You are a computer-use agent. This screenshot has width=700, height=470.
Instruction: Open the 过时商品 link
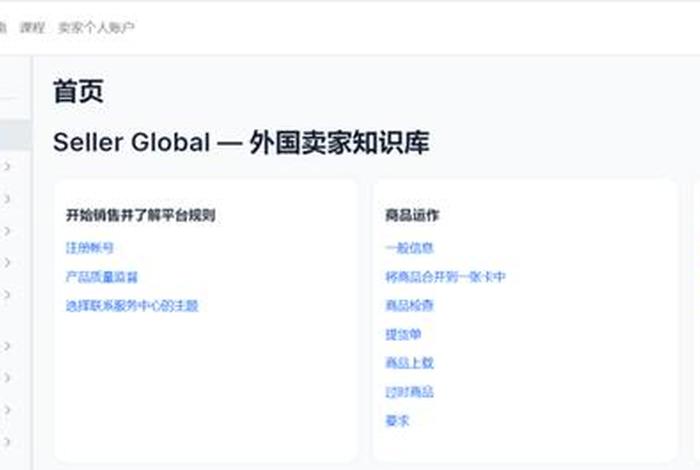click(x=409, y=392)
